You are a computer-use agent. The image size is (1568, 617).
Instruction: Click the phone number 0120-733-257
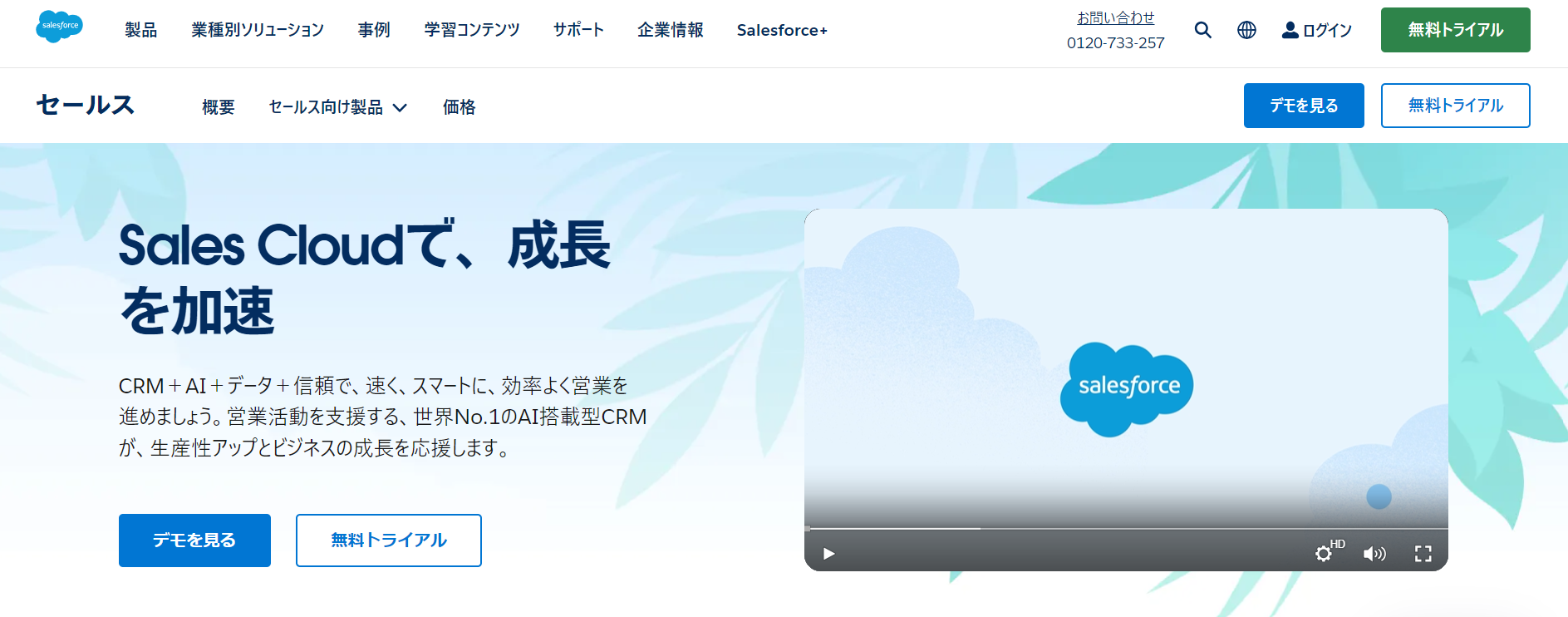click(x=1115, y=42)
